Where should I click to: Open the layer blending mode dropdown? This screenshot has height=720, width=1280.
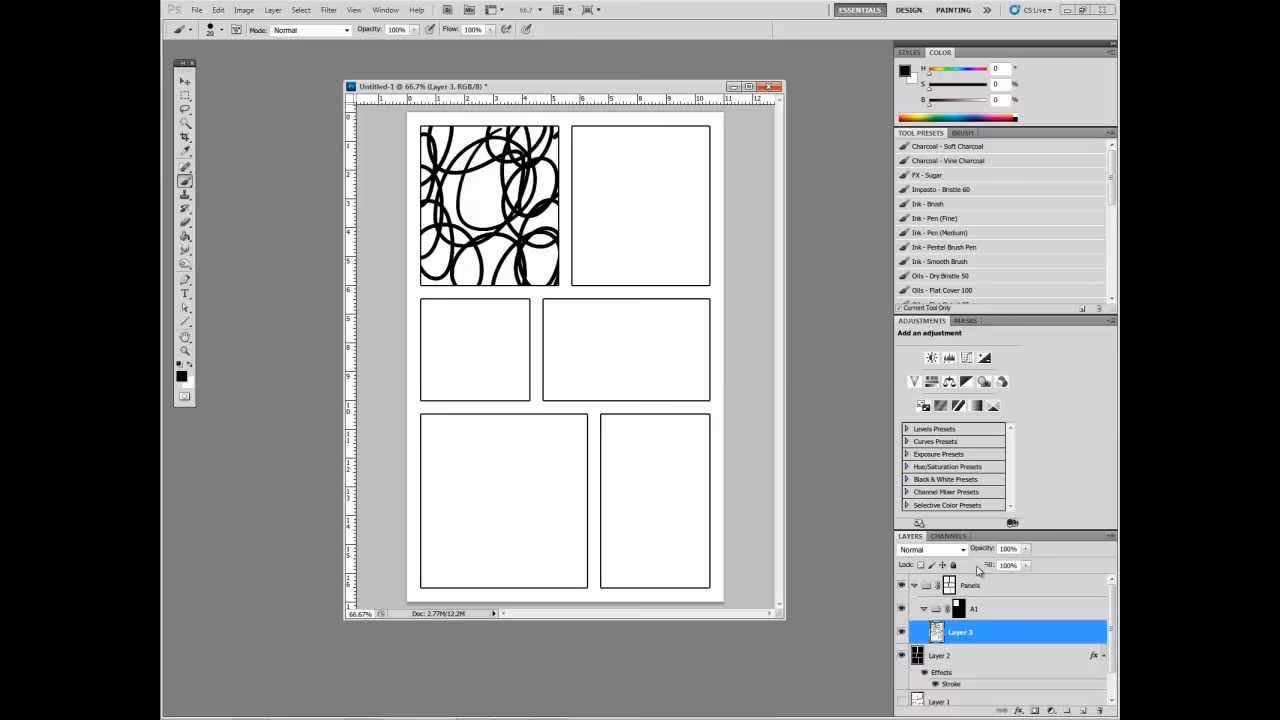[x=931, y=549]
